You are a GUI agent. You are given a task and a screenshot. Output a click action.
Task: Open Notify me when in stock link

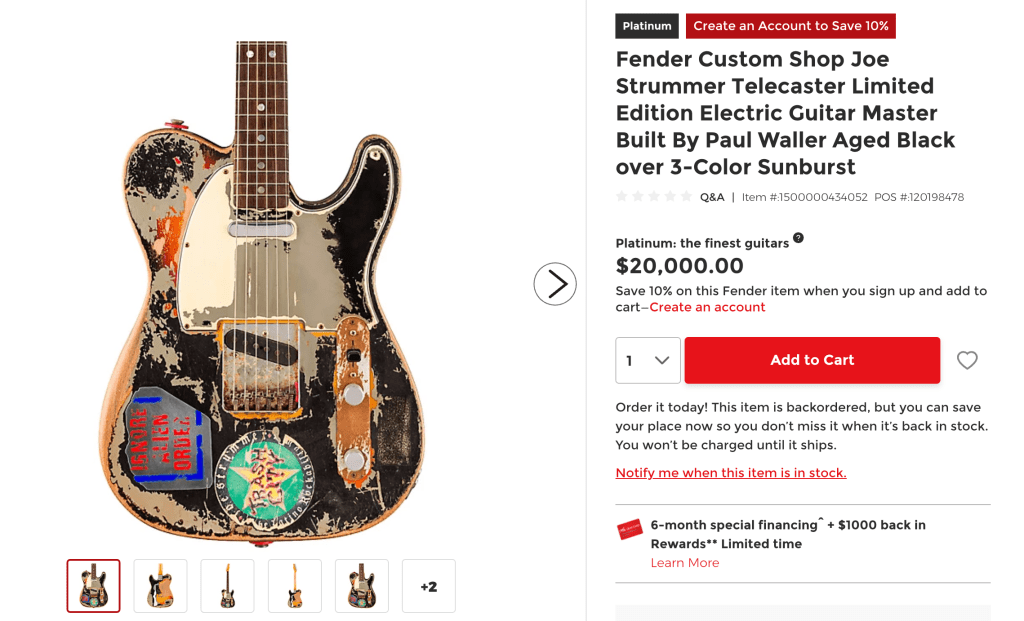(x=731, y=473)
